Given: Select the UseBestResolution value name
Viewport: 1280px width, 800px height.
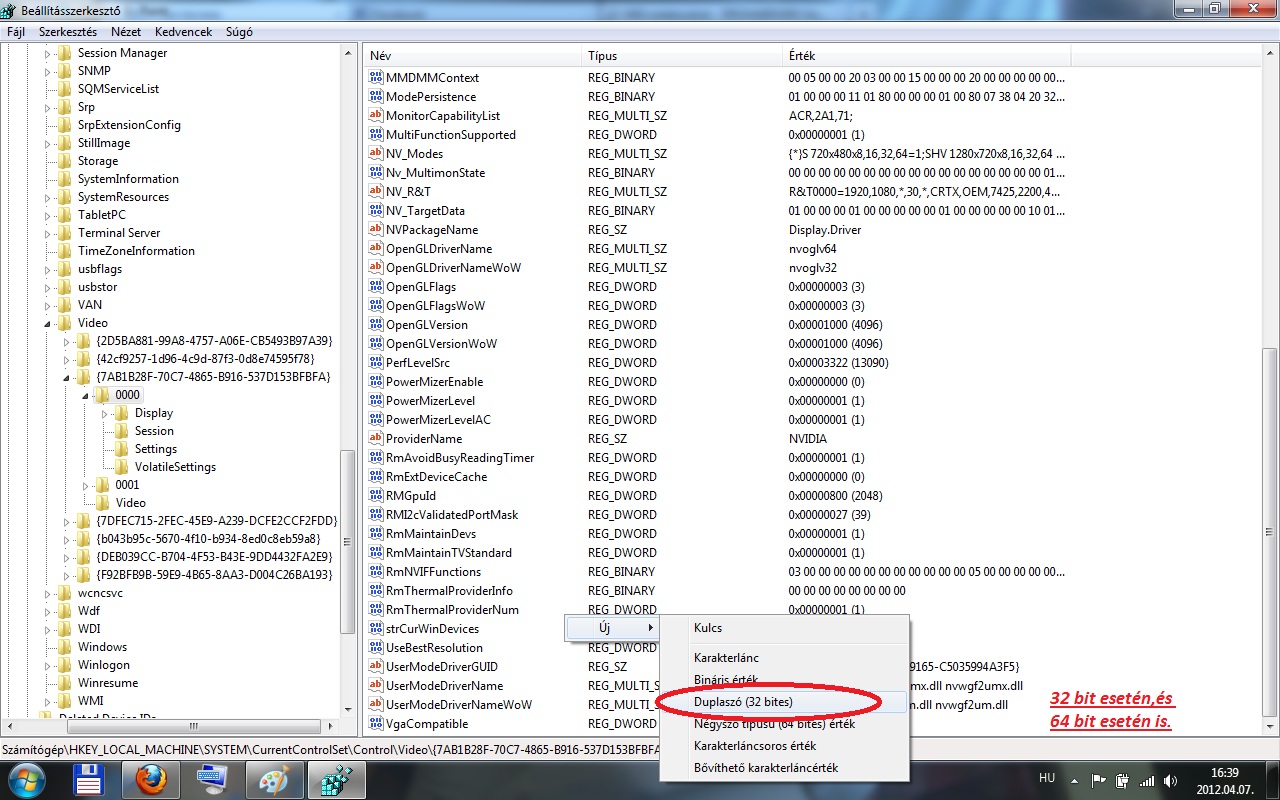Looking at the screenshot, I should 434,648.
